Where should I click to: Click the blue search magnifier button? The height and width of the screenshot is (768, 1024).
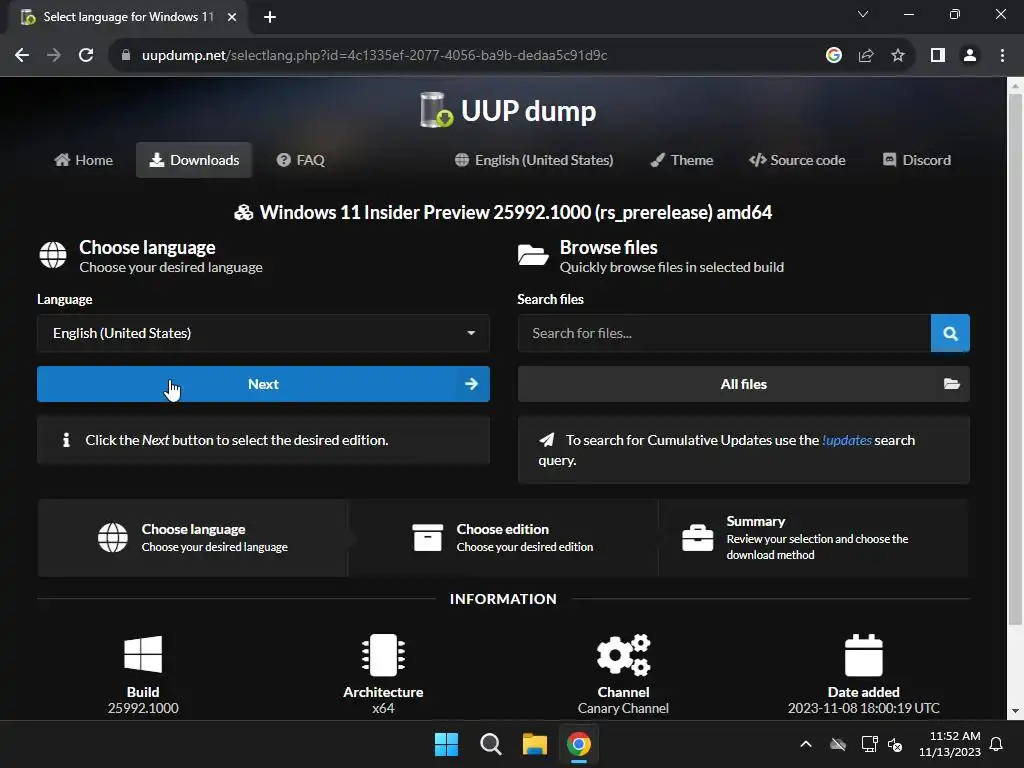950,333
